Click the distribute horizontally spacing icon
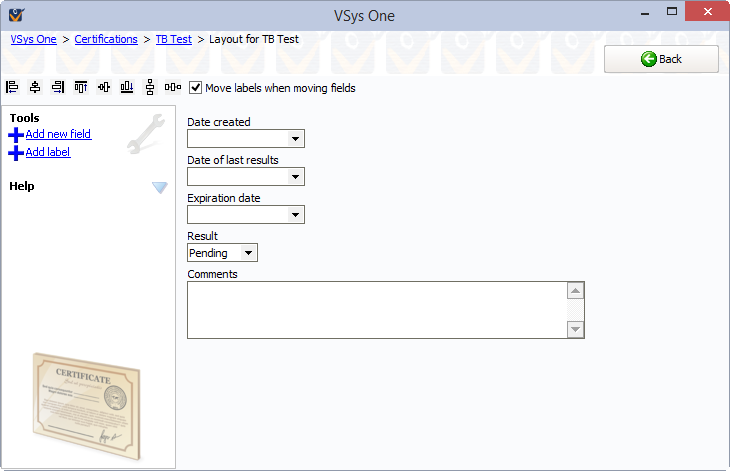 click(173, 88)
